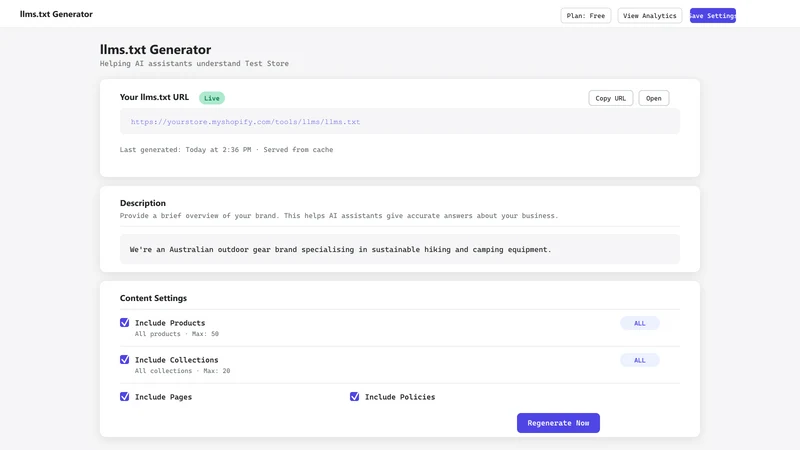Image resolution: width=800 pixels, height=450 pixels.
Task: Click the Copy URL button
Action: click(610, 98)
